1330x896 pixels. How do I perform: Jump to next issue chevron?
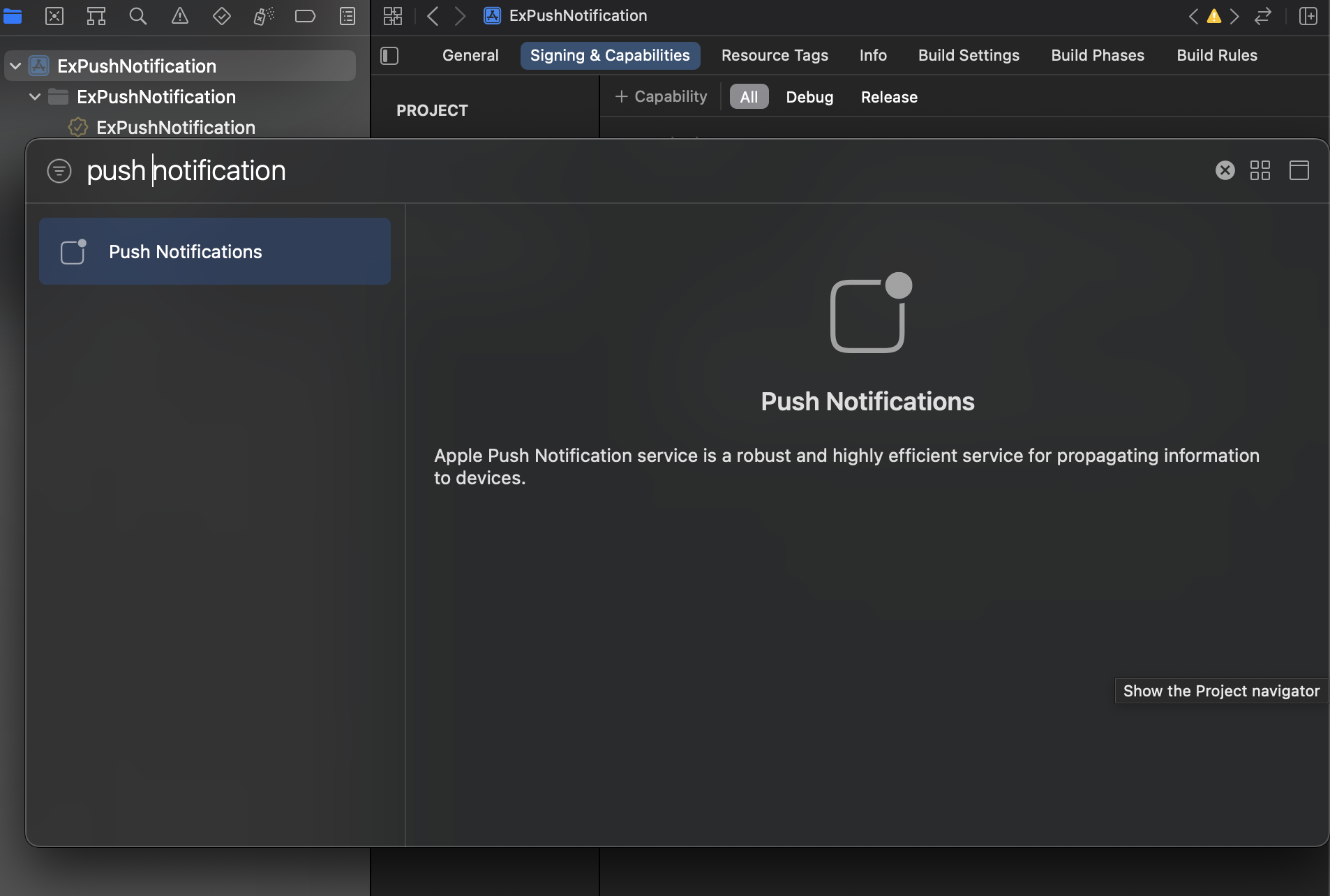click(1234, 16)
